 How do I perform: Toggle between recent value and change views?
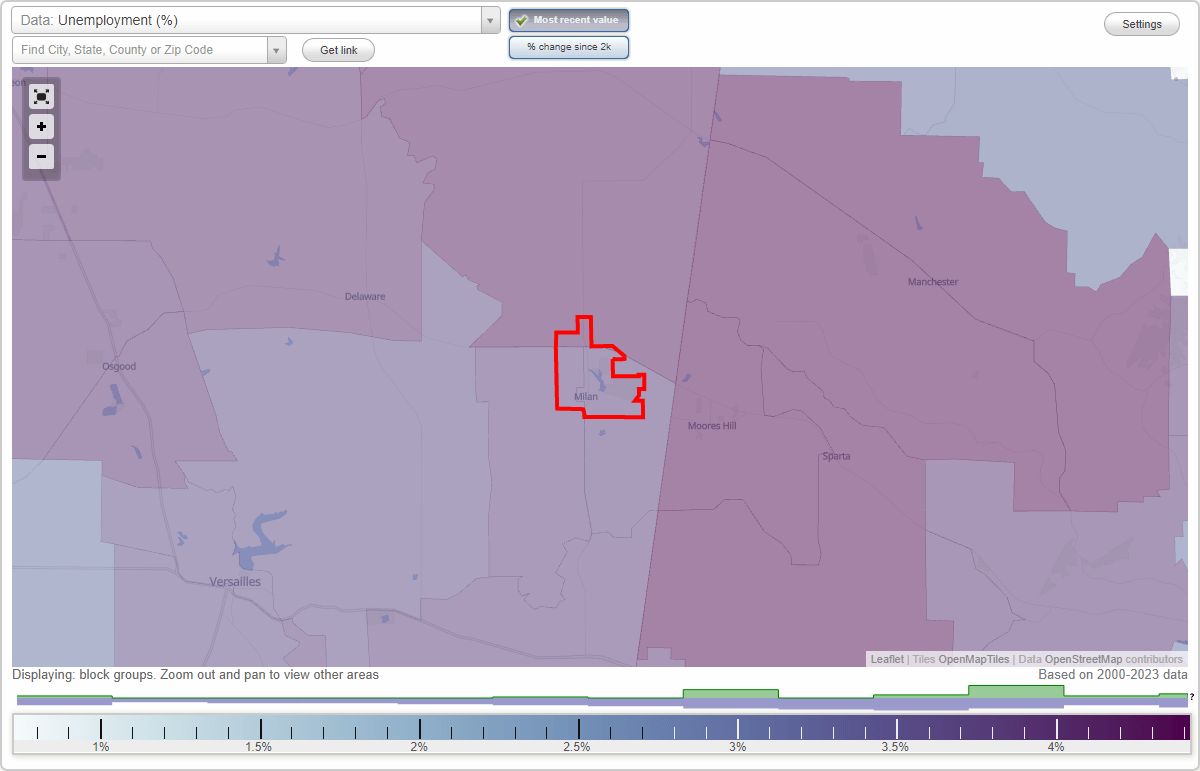click(568, 46)
